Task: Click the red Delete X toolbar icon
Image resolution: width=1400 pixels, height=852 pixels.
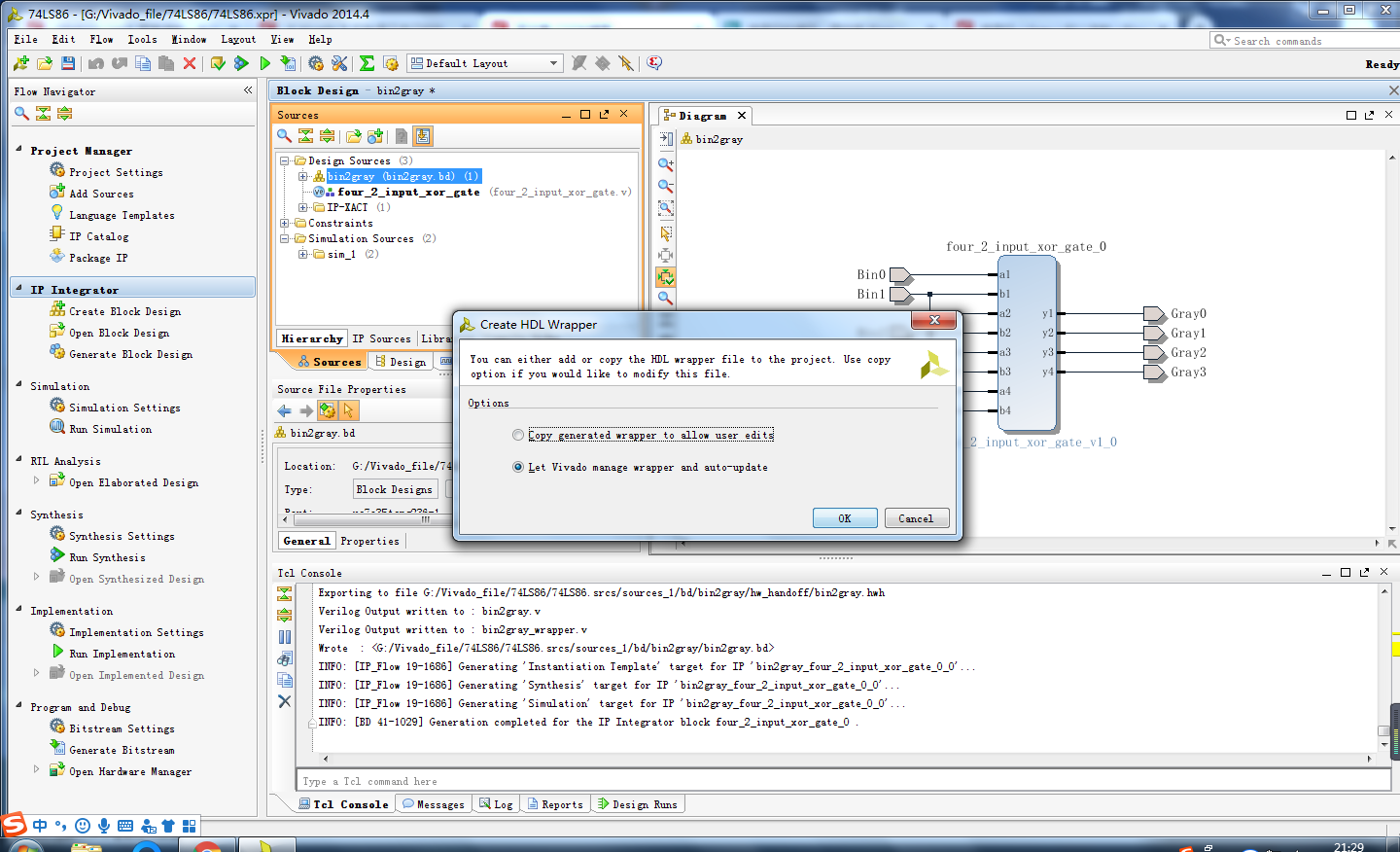Action: point(190,63)
